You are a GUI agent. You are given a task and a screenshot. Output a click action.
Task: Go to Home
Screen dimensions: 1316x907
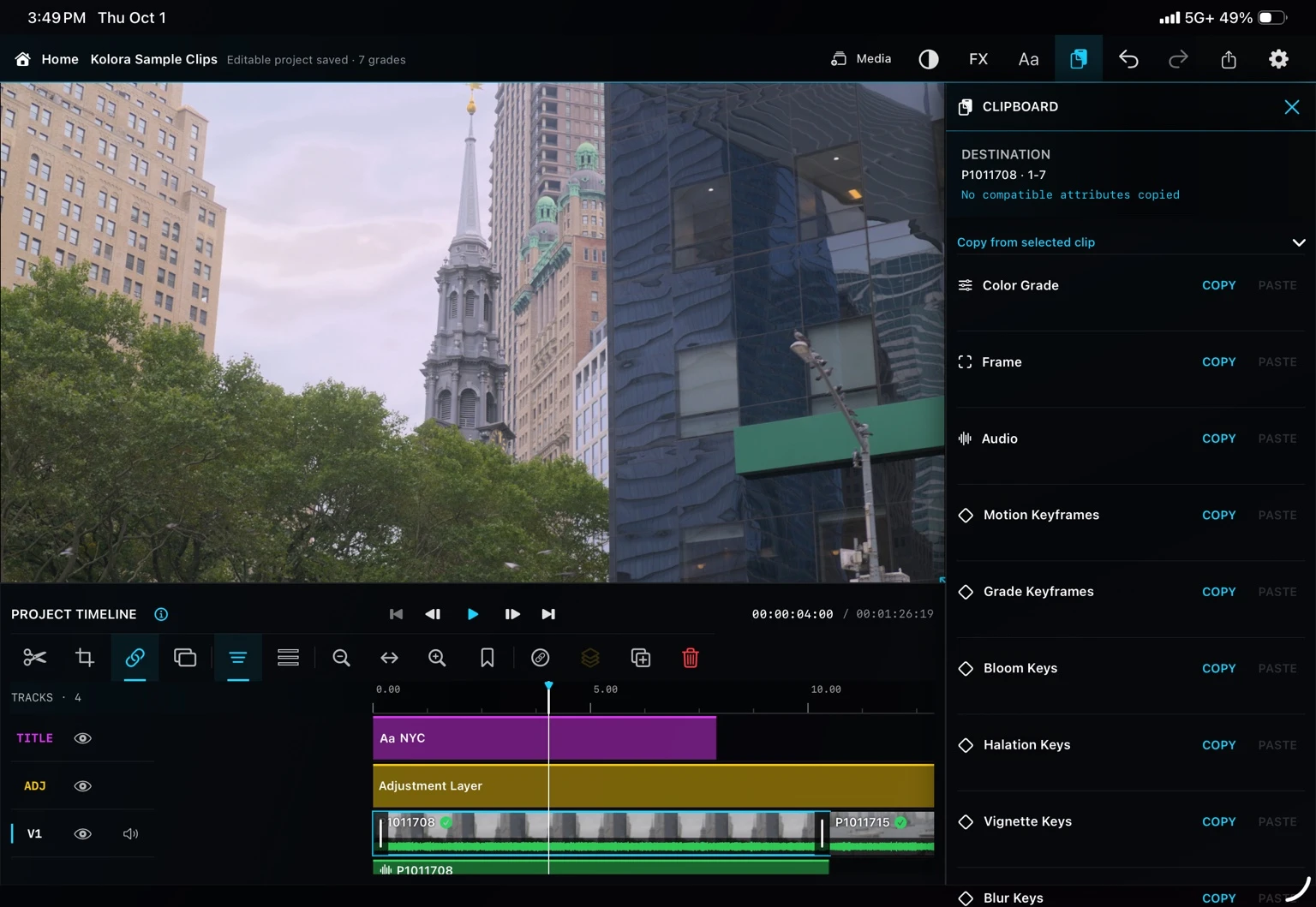47,59
